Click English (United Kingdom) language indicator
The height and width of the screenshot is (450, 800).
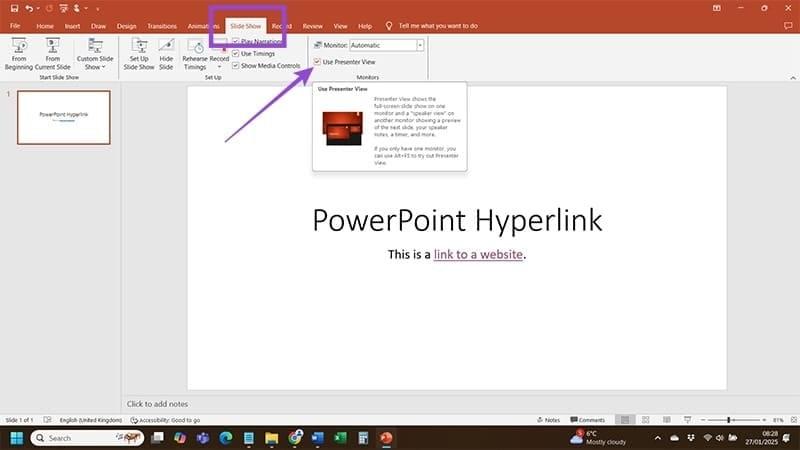point(91,420)
